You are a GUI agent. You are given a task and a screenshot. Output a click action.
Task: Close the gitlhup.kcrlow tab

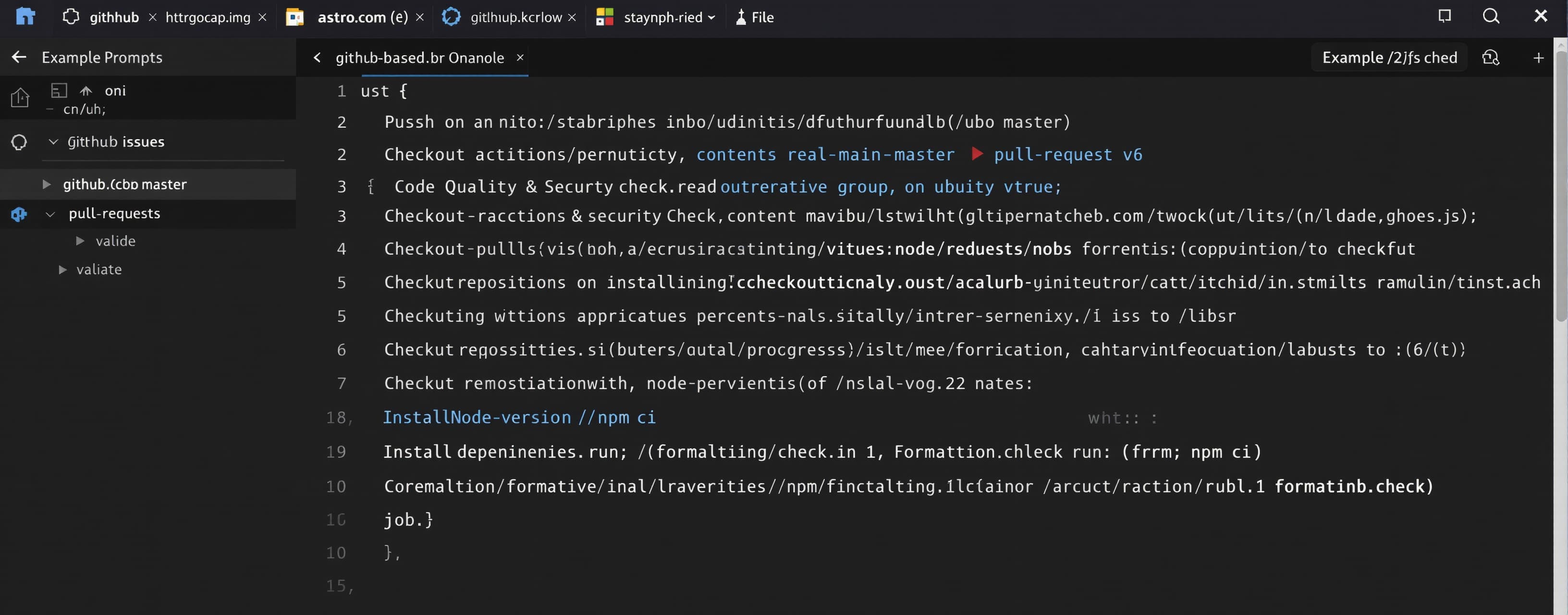(572, 18)
